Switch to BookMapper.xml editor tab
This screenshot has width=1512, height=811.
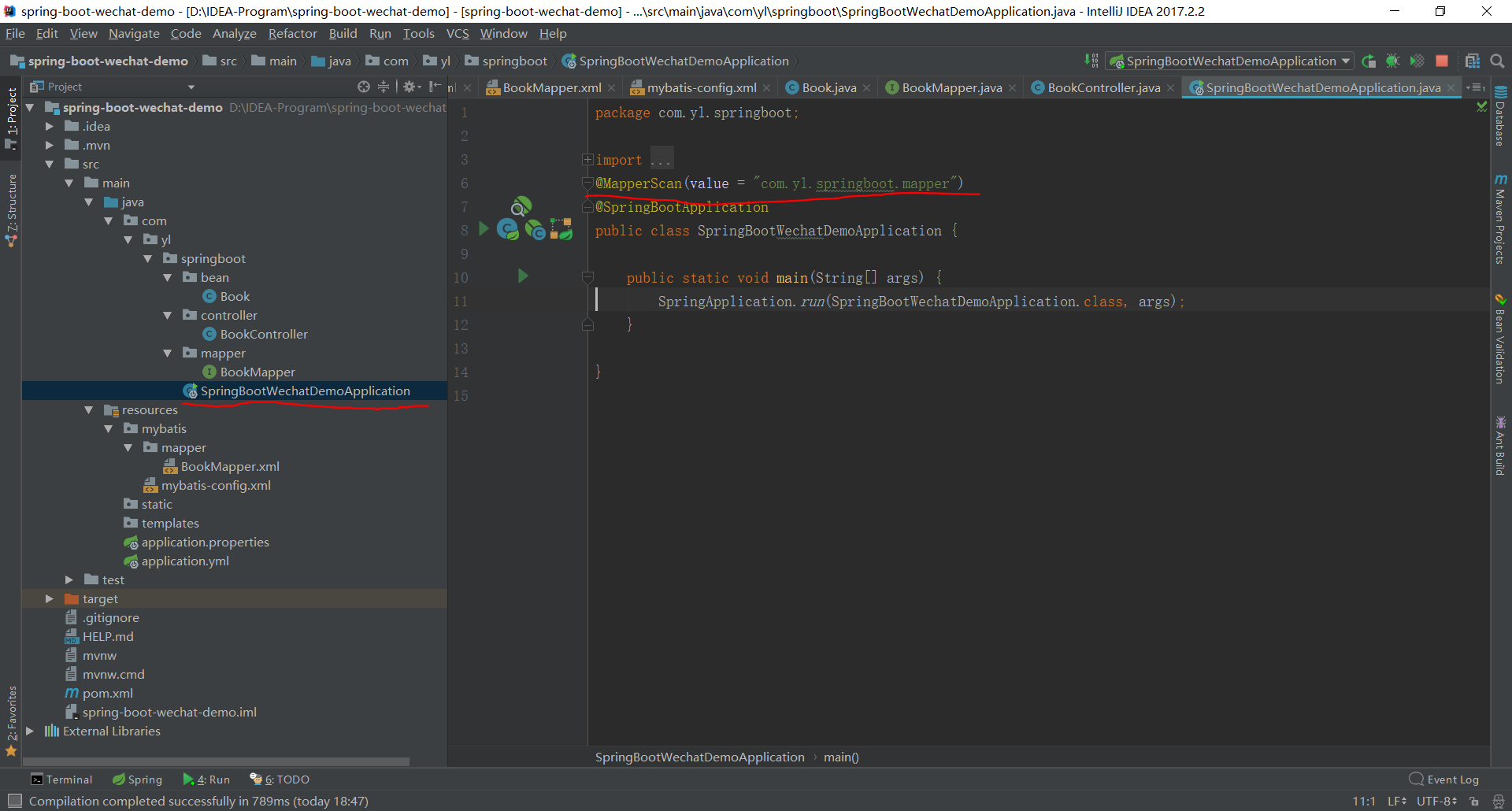point(551,87)
